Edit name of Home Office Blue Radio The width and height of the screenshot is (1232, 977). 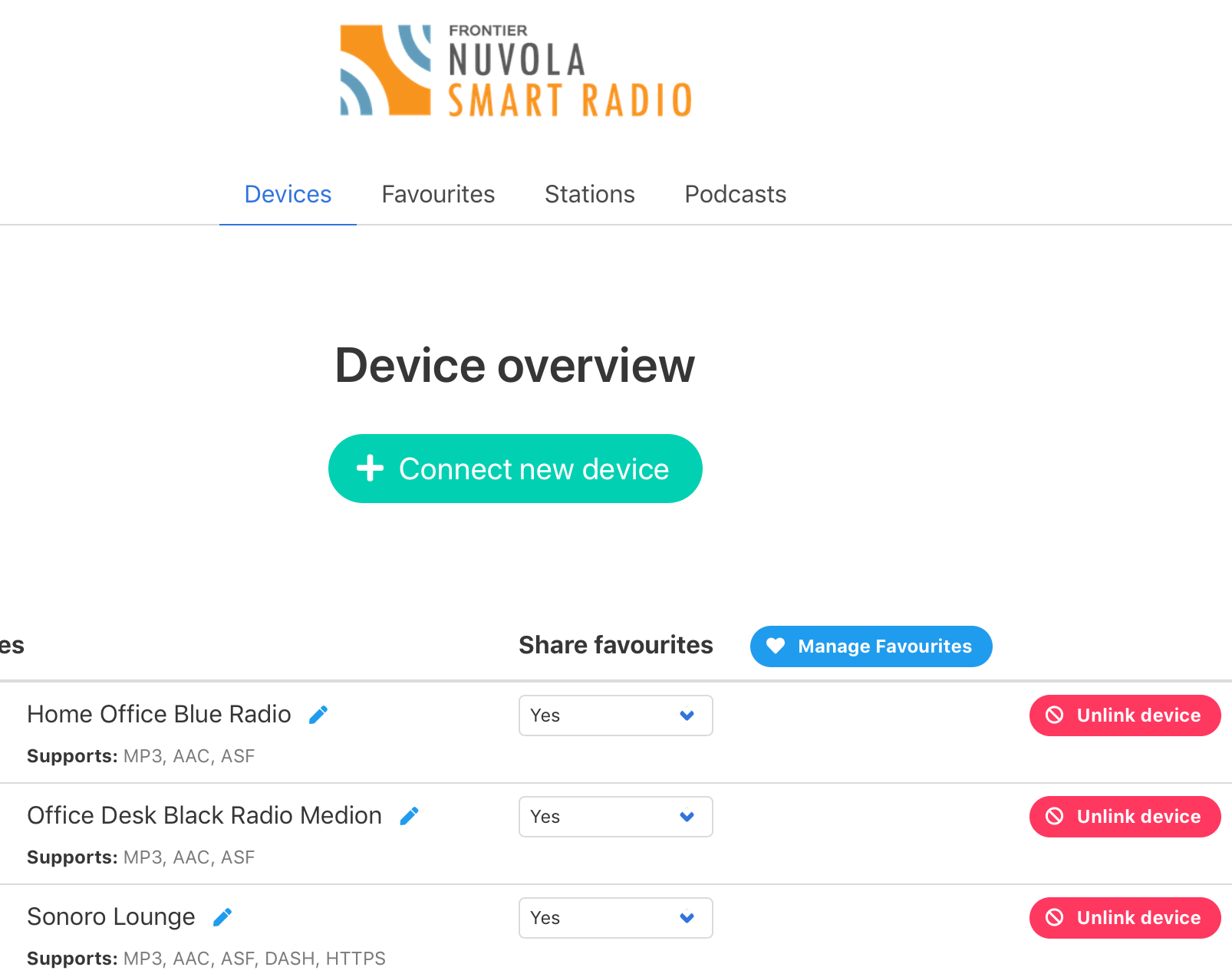point(318,715)
